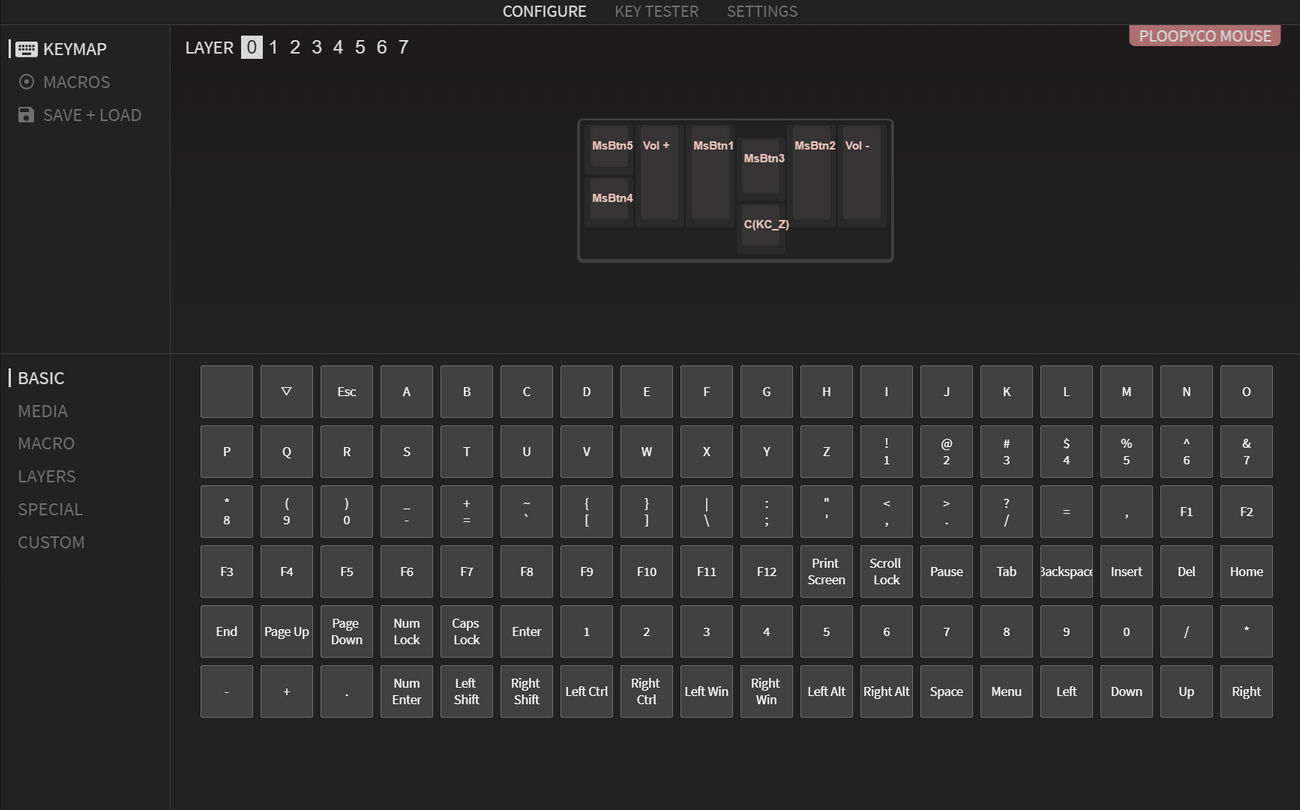Choose the Caps Lock keycode
The image size is (1300, 810).
466,631
